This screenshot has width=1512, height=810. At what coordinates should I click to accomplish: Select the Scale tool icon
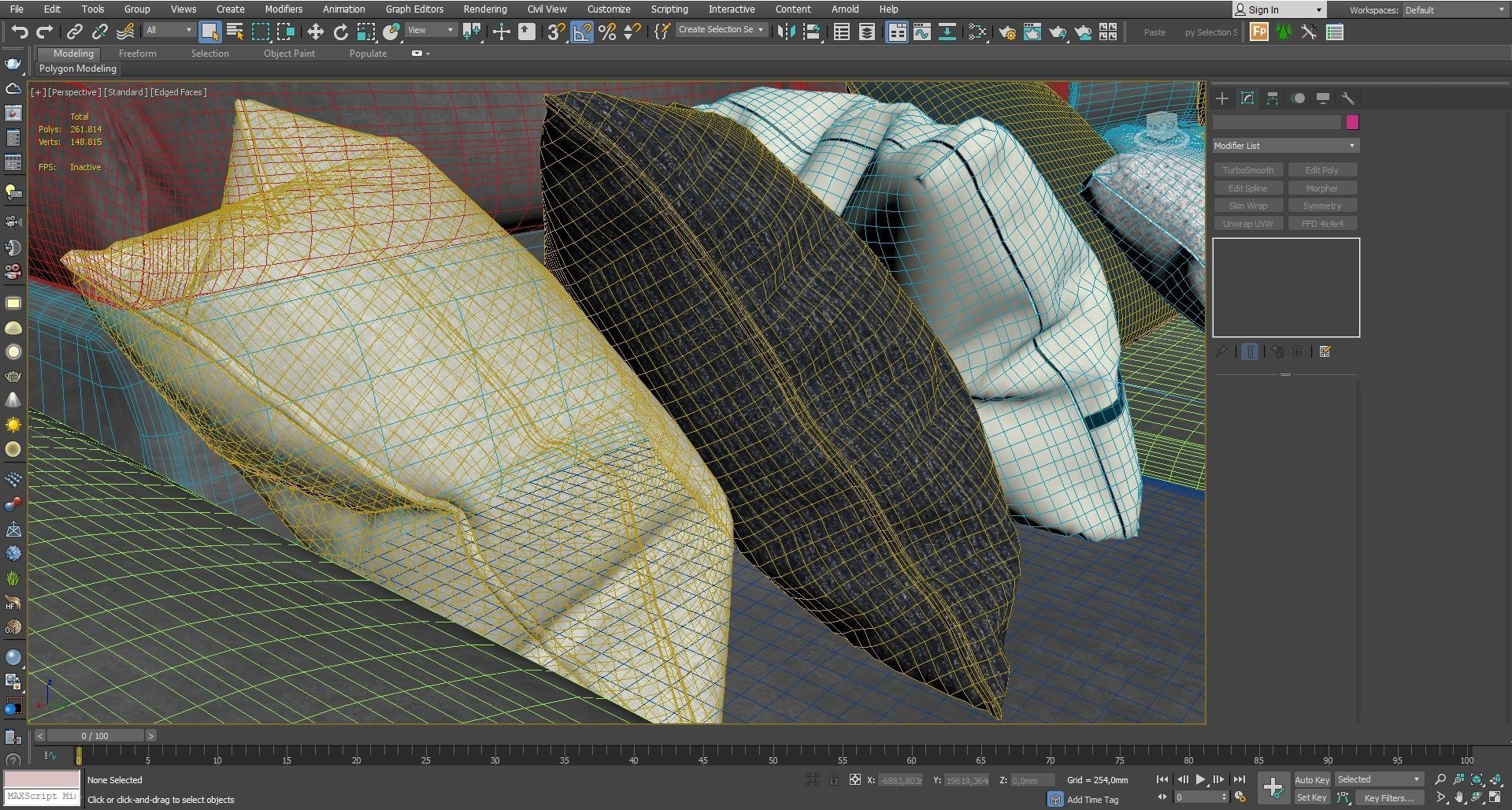coord(366,32)
